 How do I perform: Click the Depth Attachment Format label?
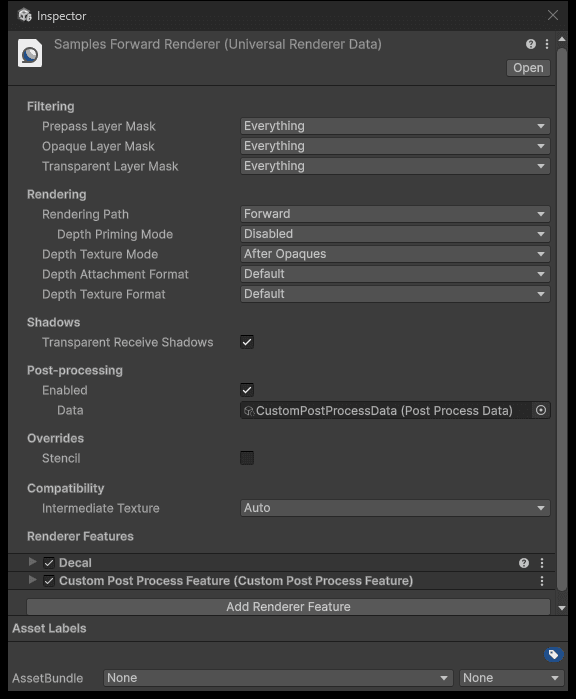click(115, 275)
